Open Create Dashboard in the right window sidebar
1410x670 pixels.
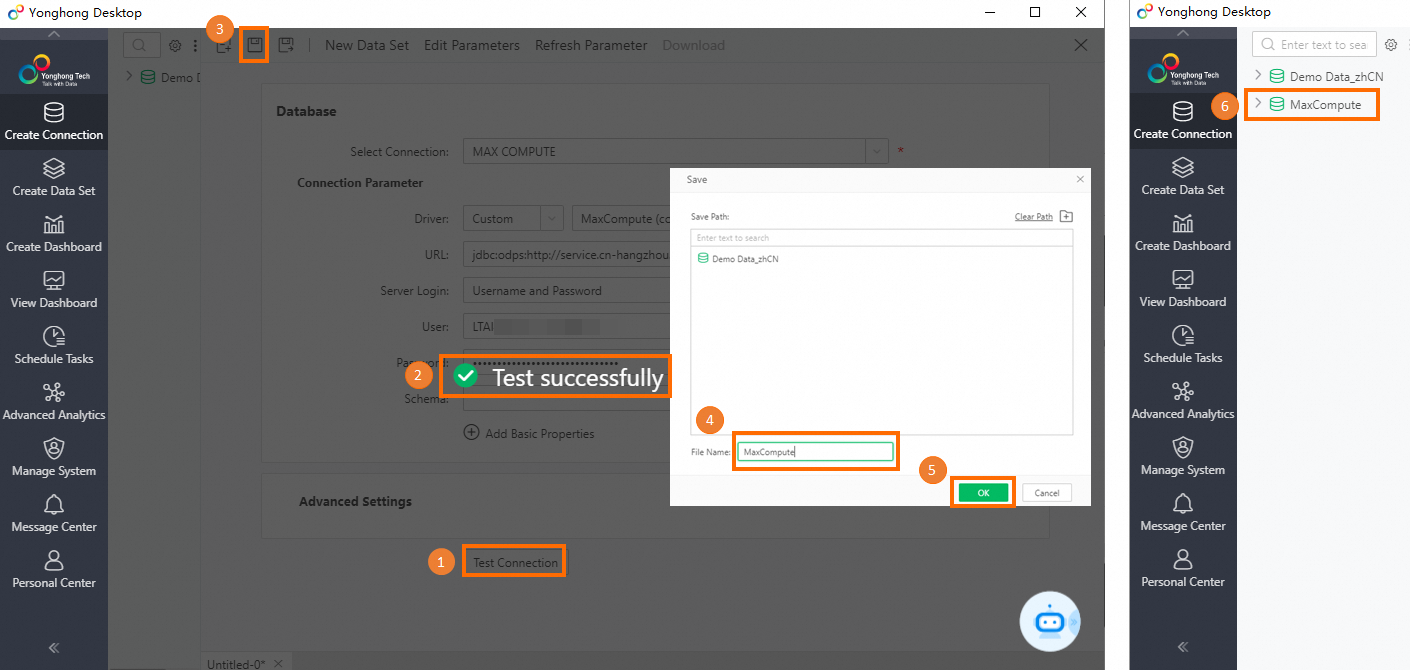[x=1183, y=233]
